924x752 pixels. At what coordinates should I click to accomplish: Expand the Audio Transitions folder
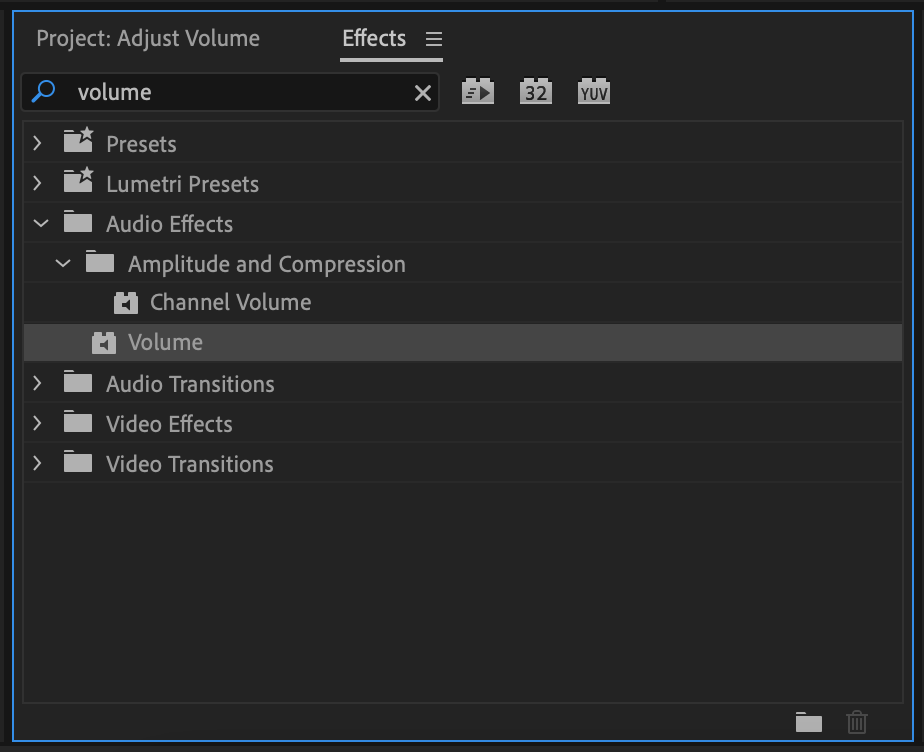click(x=38, y=384)
